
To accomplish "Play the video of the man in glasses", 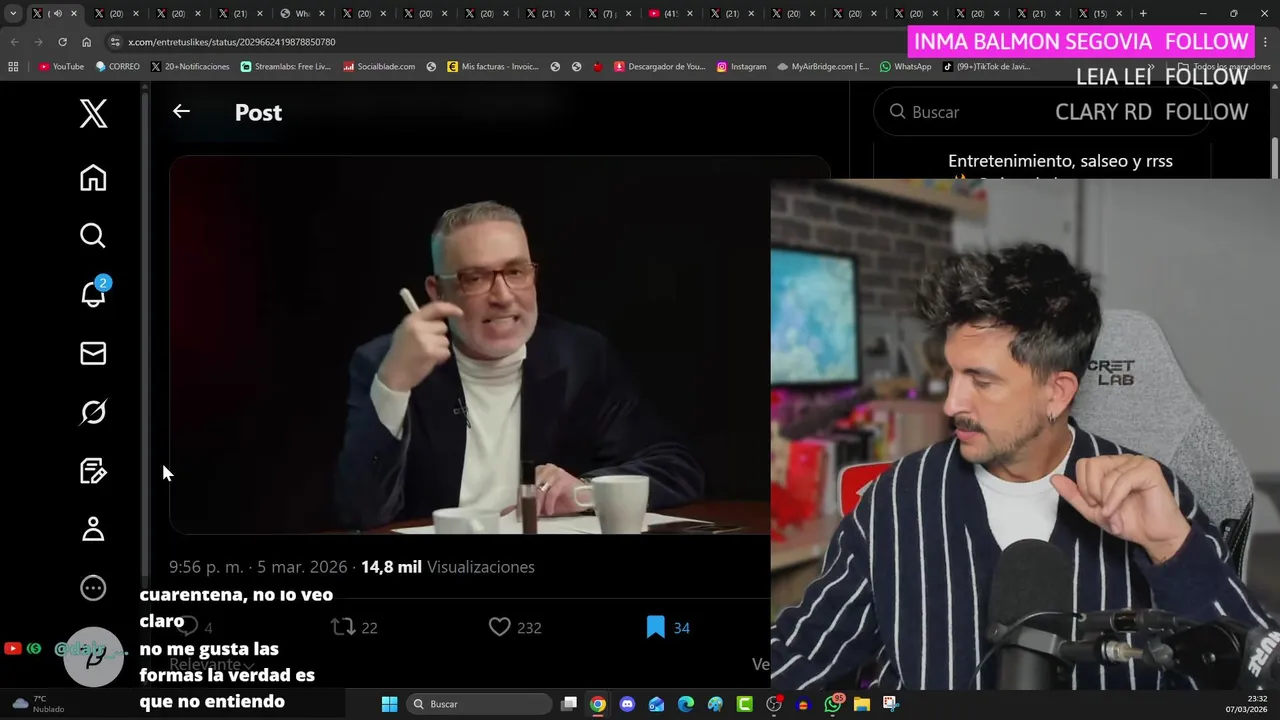I will (x=470, y=345).
